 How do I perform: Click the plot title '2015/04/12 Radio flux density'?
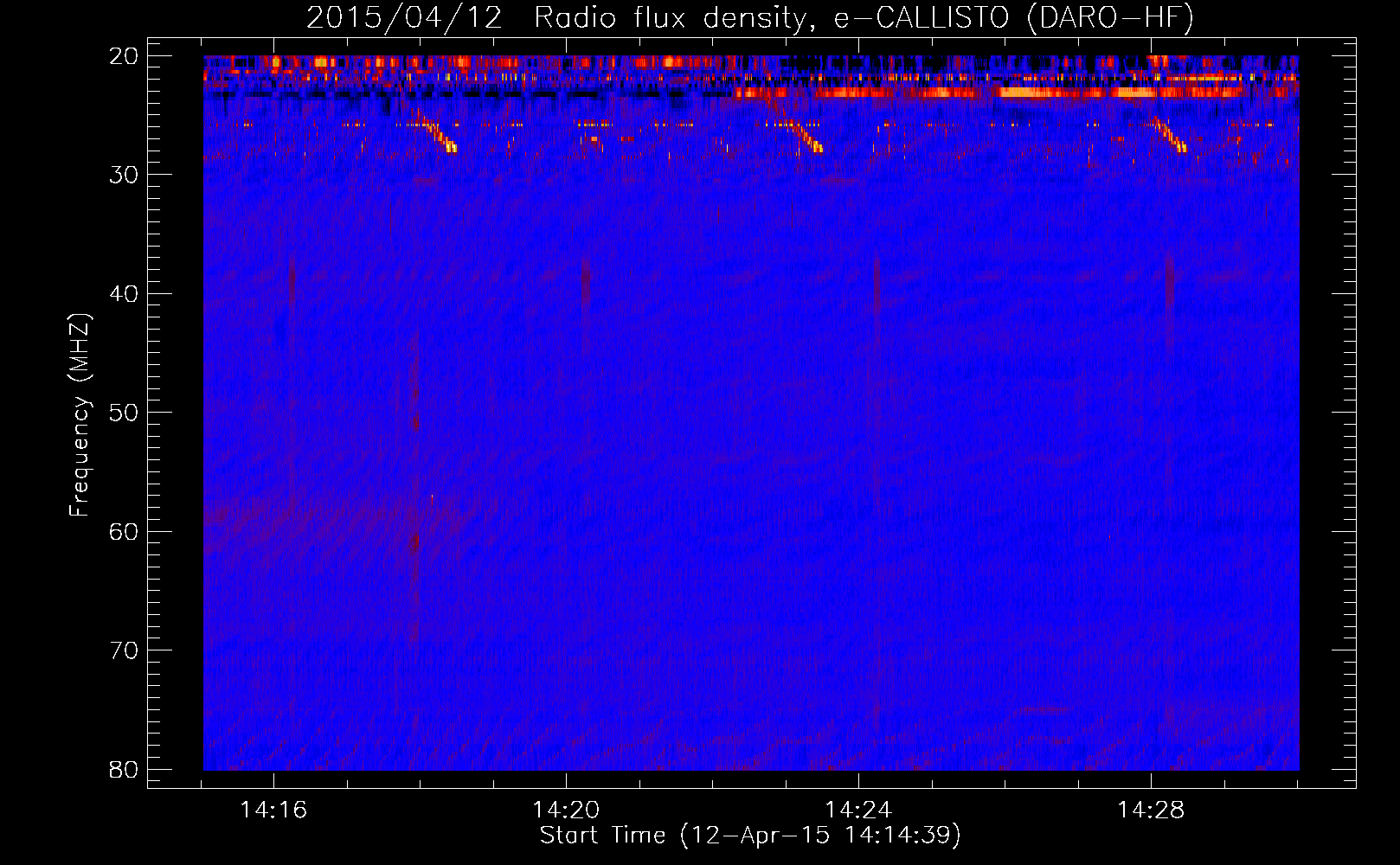(x=750, y=17)
